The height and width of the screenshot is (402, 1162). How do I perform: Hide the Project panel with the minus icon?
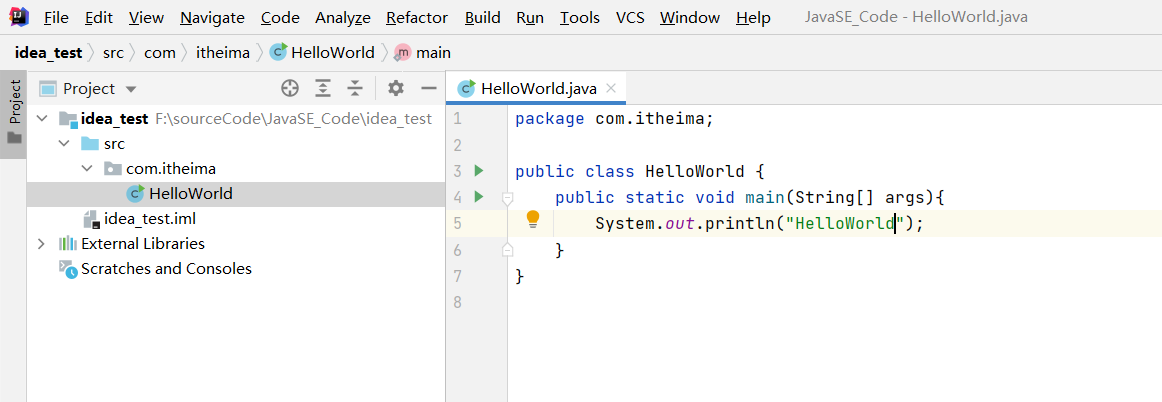click(x=428, y=88)
